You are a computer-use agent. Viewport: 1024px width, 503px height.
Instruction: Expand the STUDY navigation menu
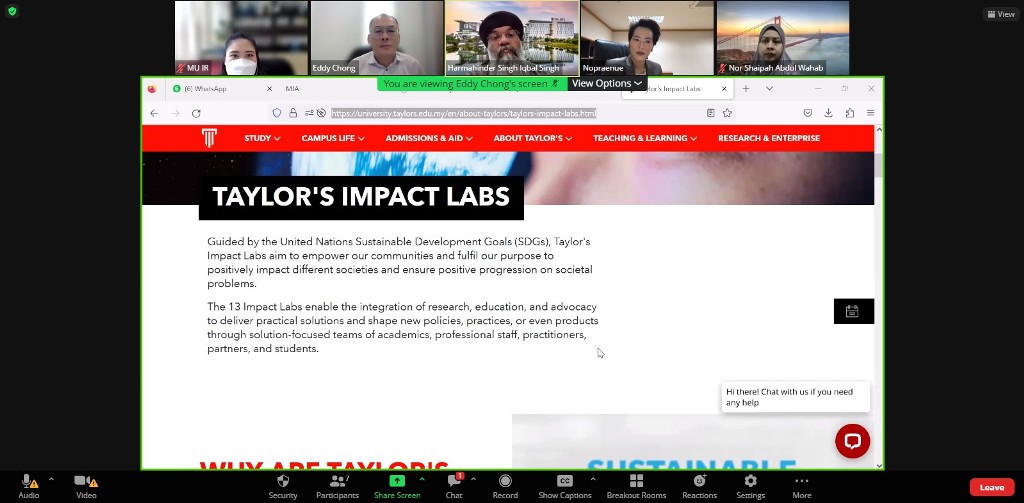(x=262, y=138)
